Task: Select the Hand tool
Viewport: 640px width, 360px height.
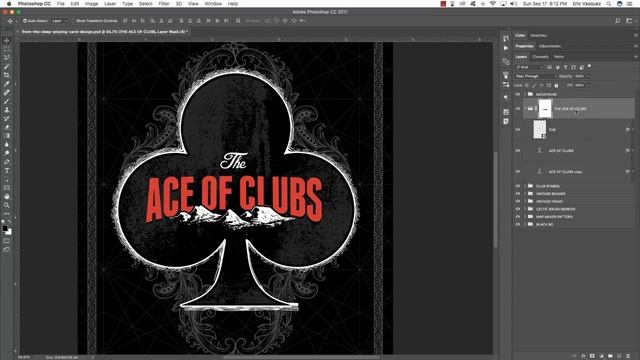Action: pyautogui.click(x=7, y=196)
